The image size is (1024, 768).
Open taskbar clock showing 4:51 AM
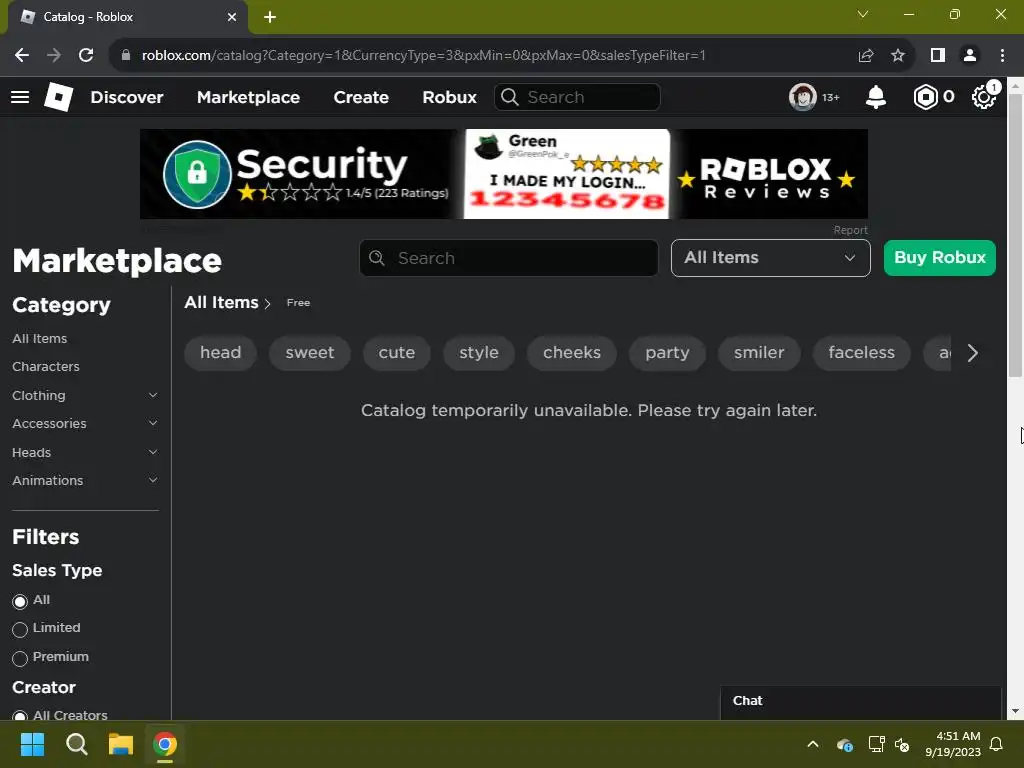pos(953,744)
